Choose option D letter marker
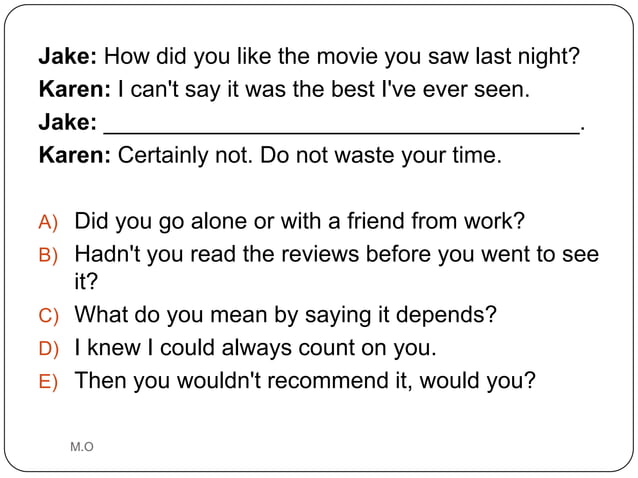Viewport: 638px width, 478px height. 49,349
